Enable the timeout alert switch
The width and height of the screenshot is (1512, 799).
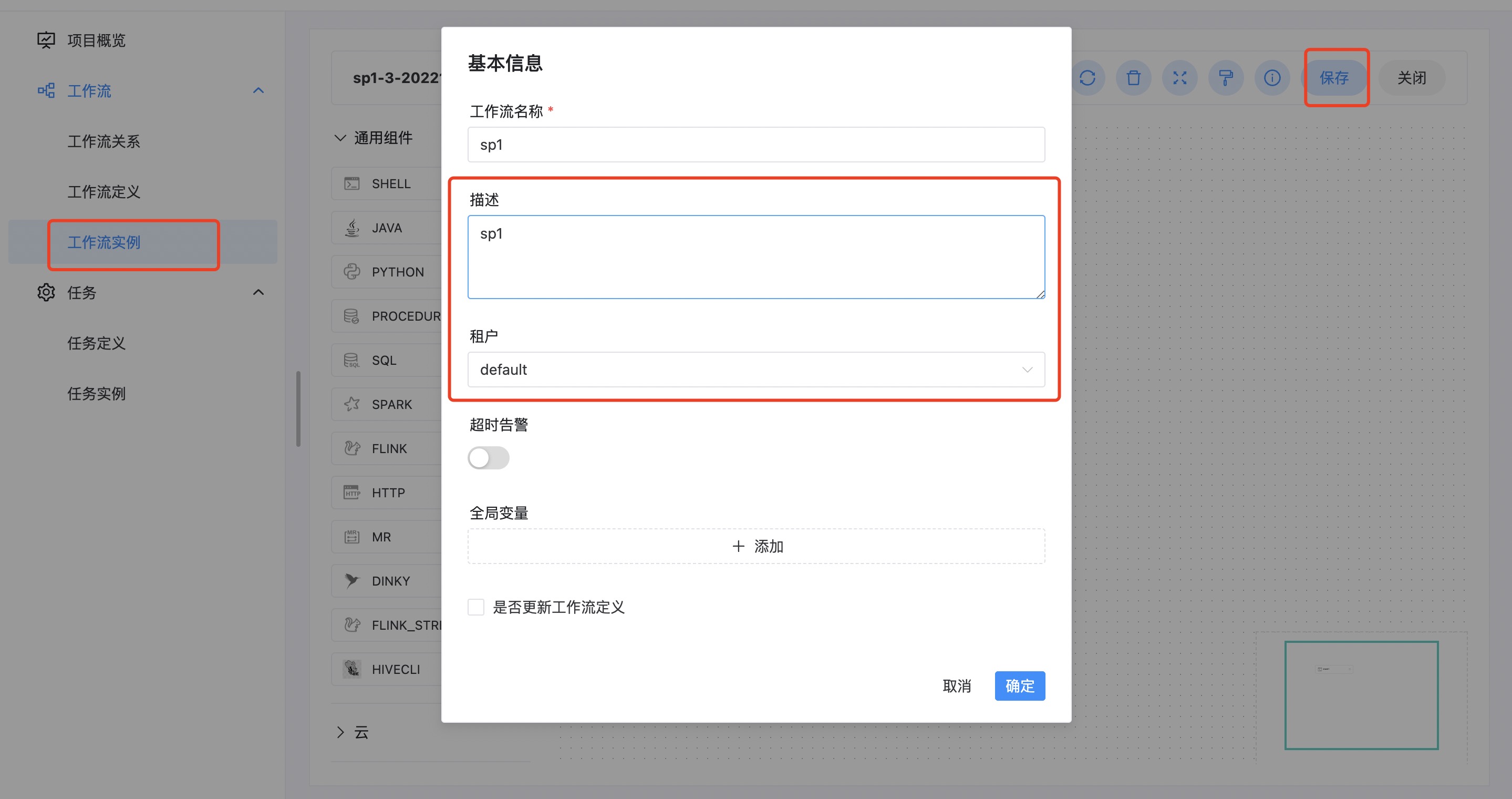489,458
